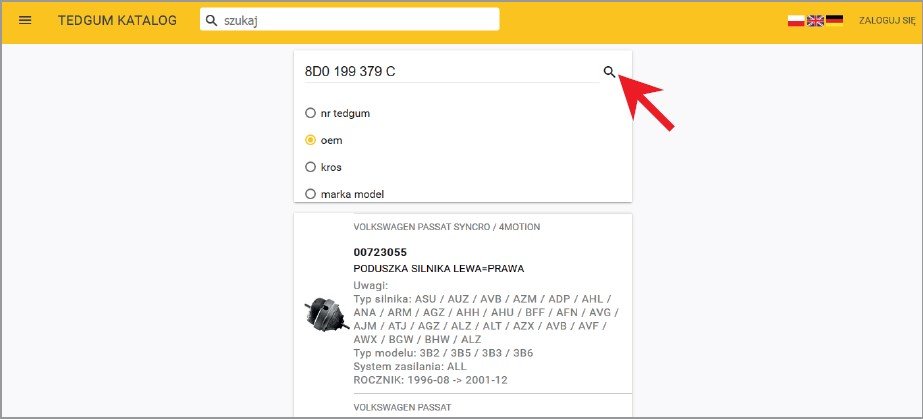Click the 'Uwagi:' label

point(370,285)
